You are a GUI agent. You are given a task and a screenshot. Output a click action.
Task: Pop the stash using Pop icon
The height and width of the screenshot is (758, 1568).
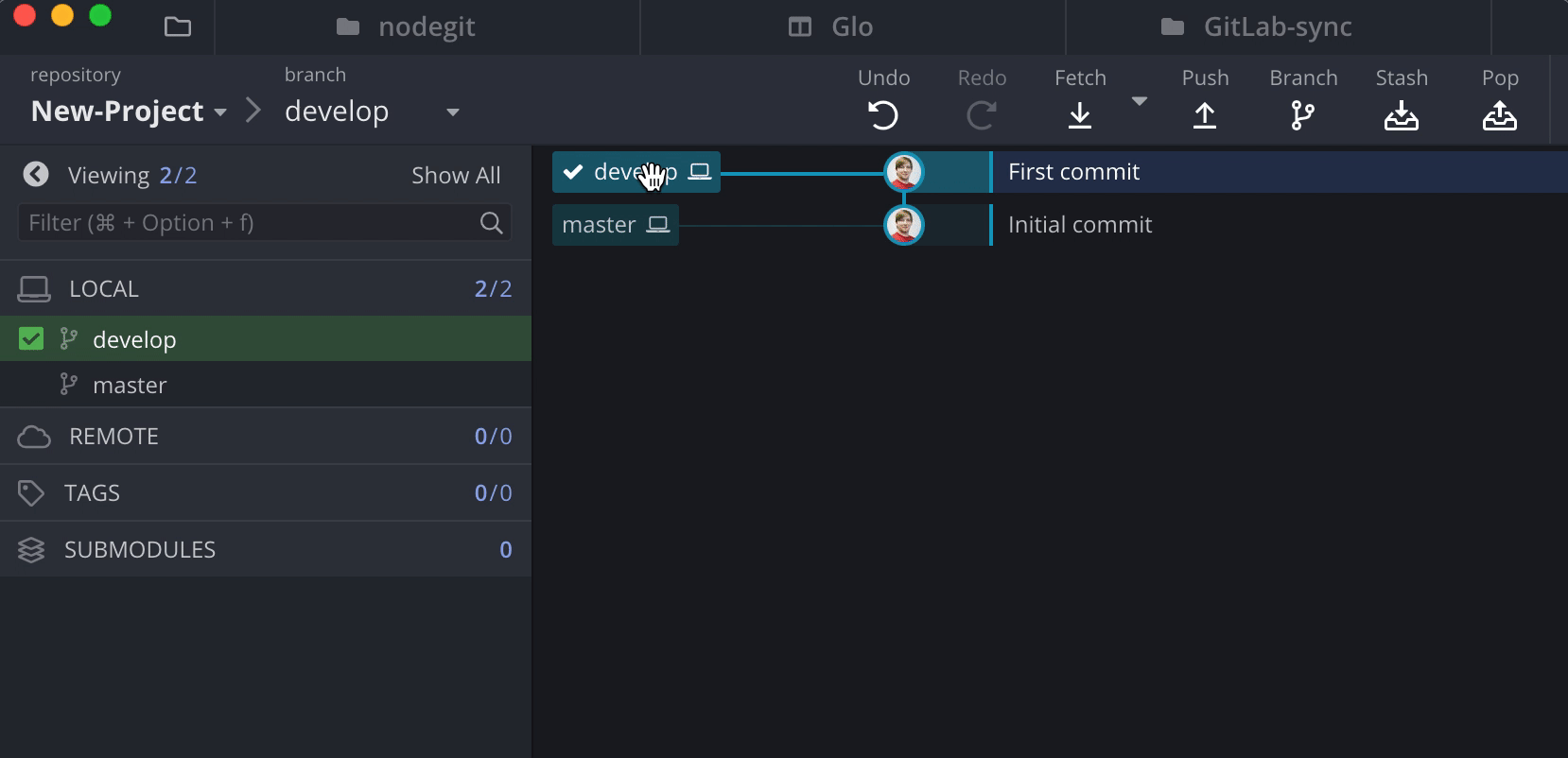(x=1500, y=115)
